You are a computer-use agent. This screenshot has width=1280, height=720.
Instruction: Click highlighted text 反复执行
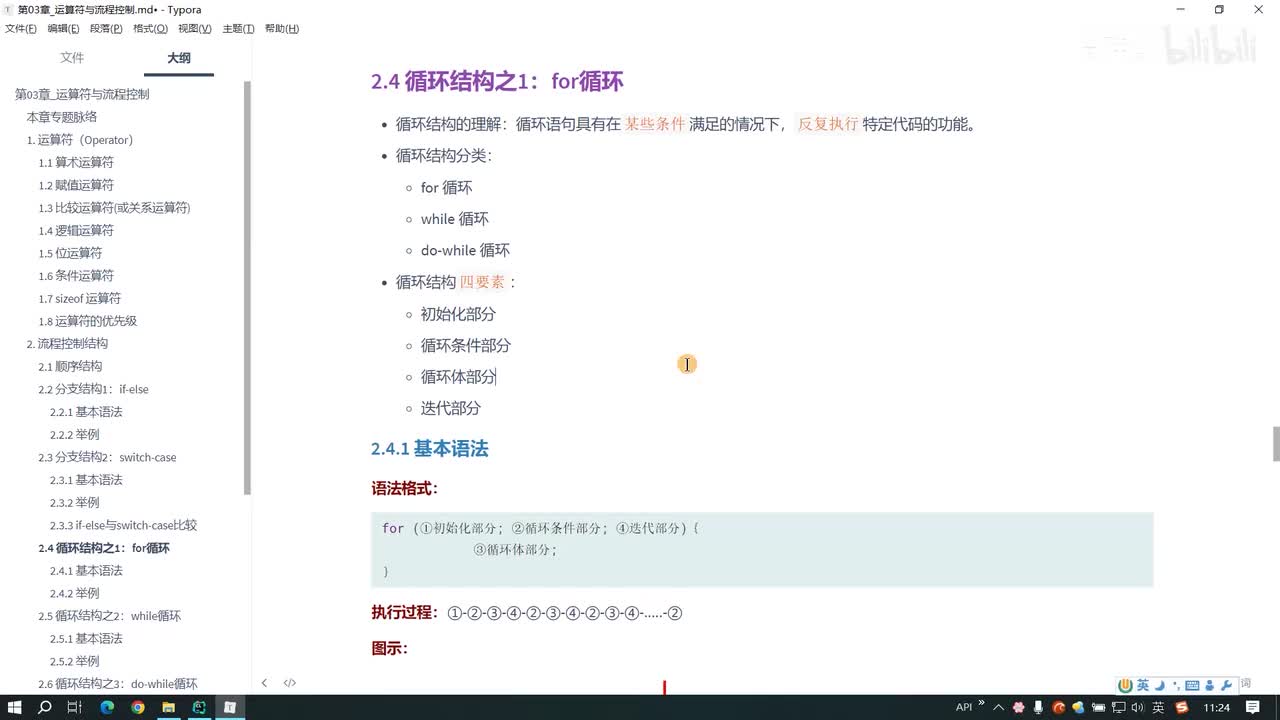click(828, 124)
